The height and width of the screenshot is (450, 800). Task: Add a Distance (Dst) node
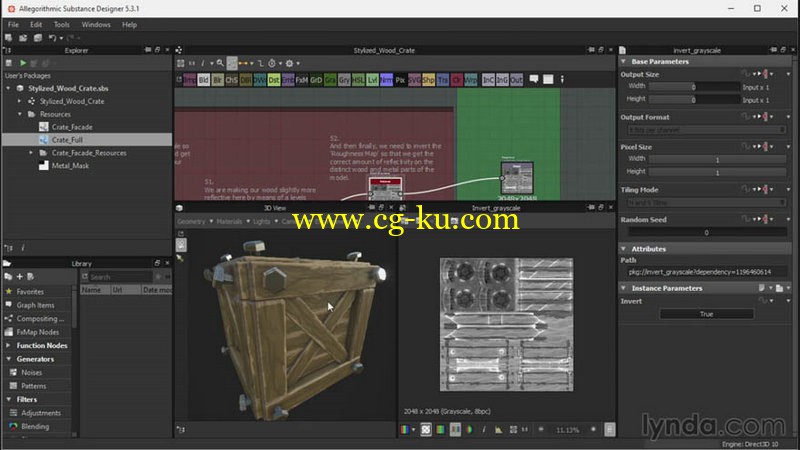click(x=274, y=80)
